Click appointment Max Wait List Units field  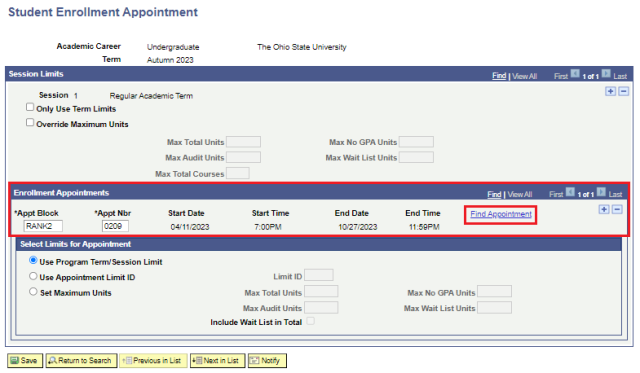pos(494,307)
